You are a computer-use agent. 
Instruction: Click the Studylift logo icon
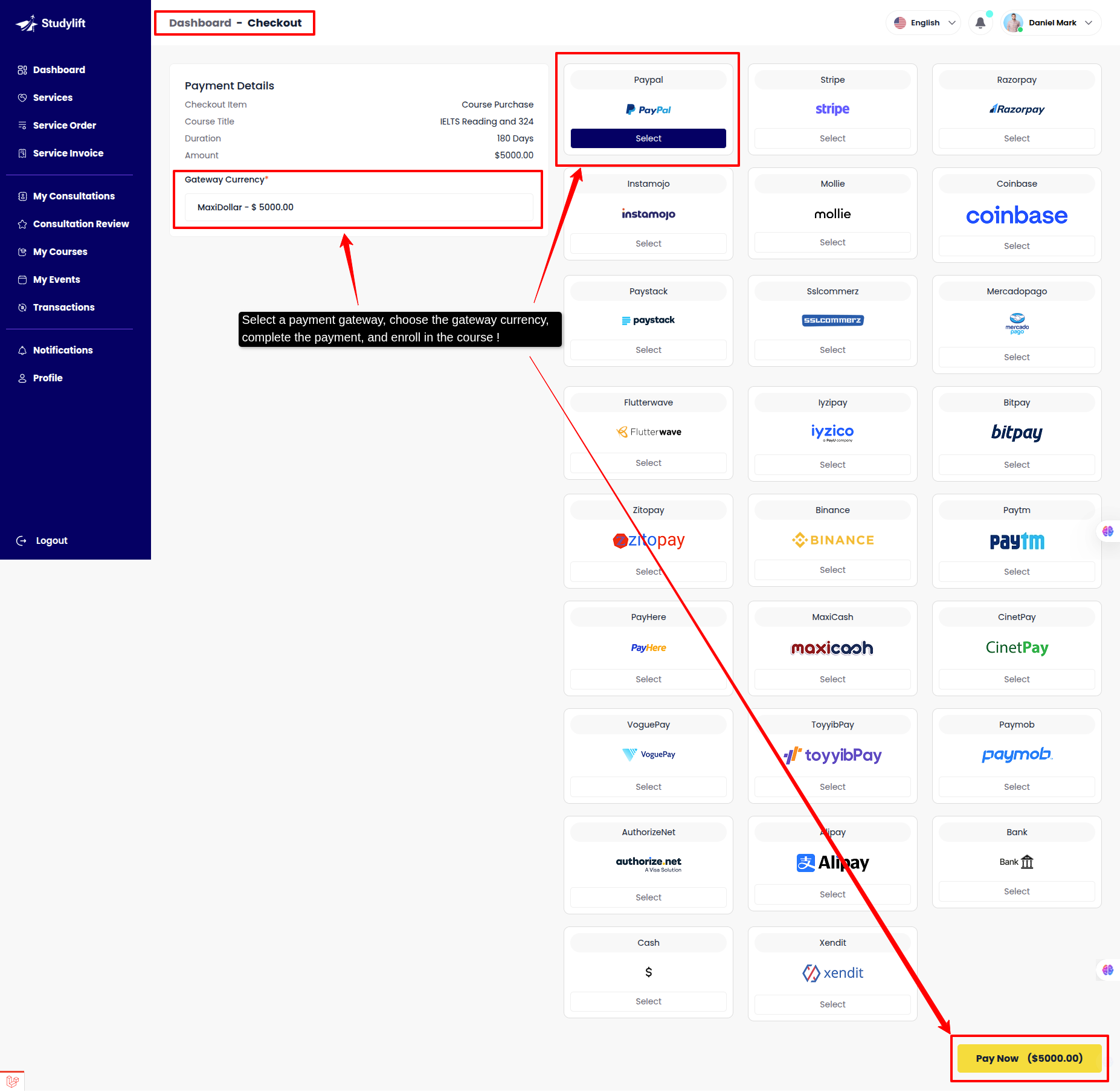pos(26,24)
